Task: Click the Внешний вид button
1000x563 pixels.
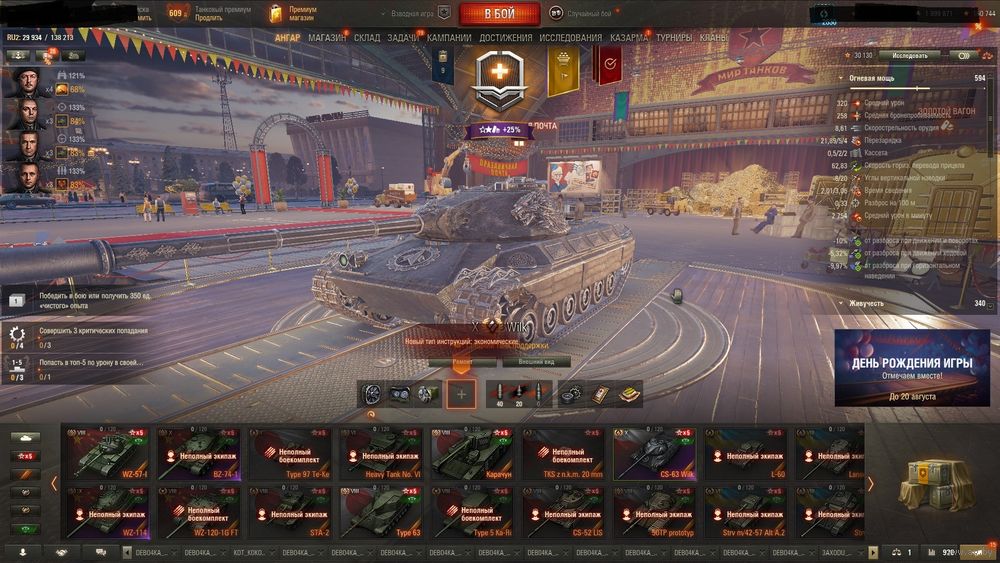Action: pyautogui.click(x=536, y=362)
